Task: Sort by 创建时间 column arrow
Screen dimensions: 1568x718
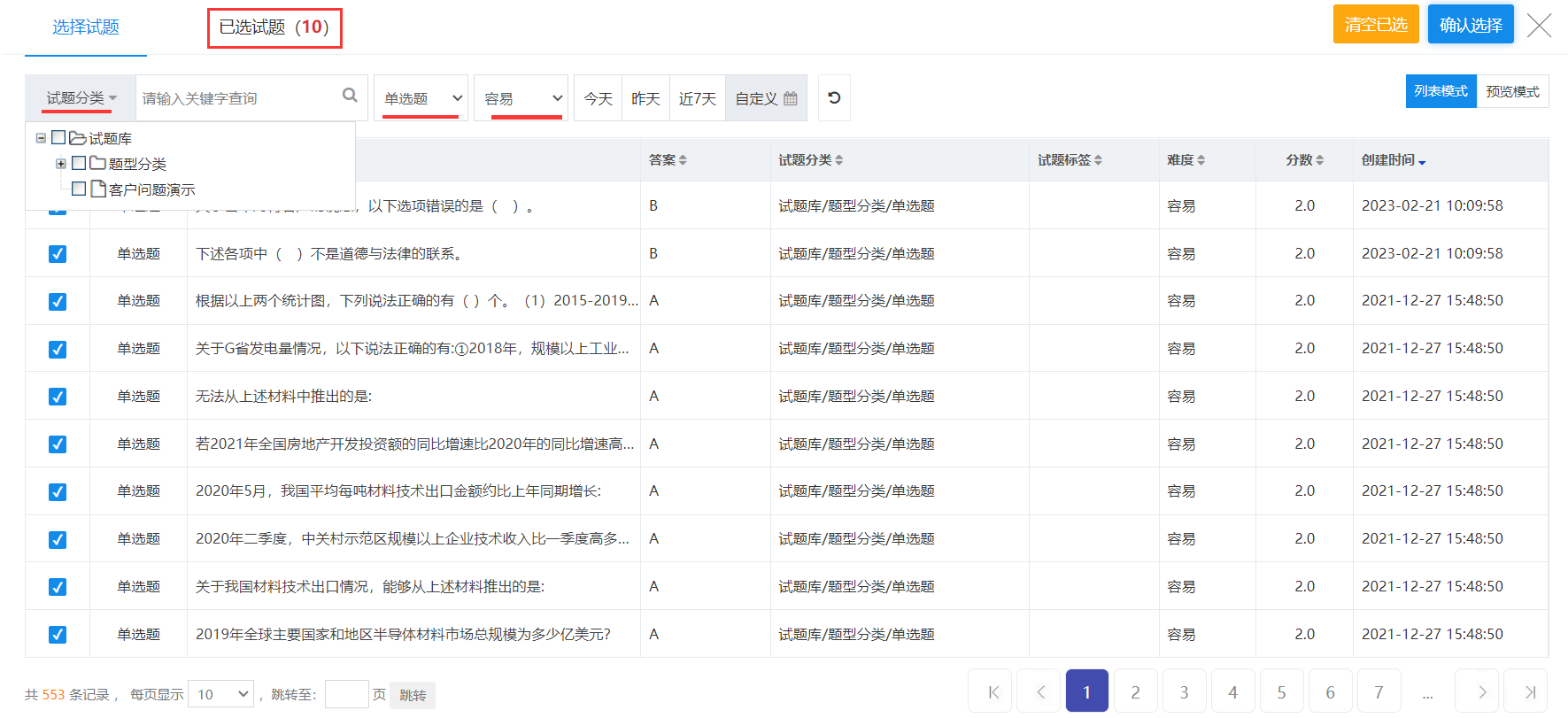Action: pos(1422,162)
